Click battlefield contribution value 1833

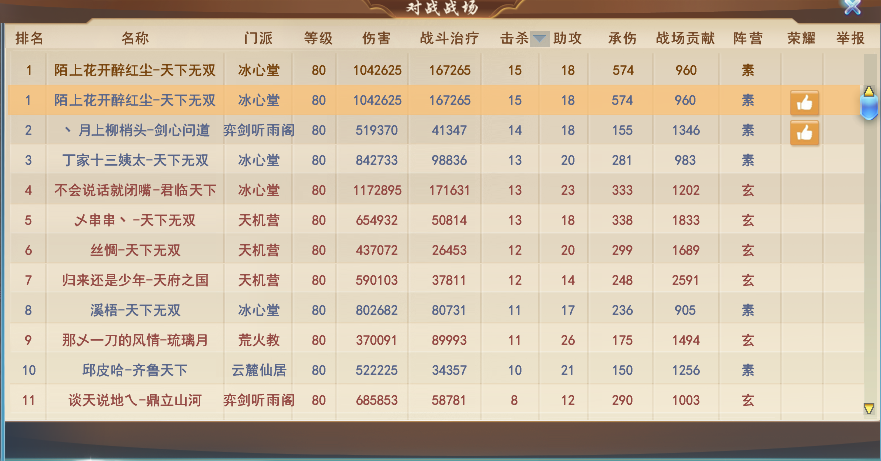pyautogui.click(x=686, y=220)
